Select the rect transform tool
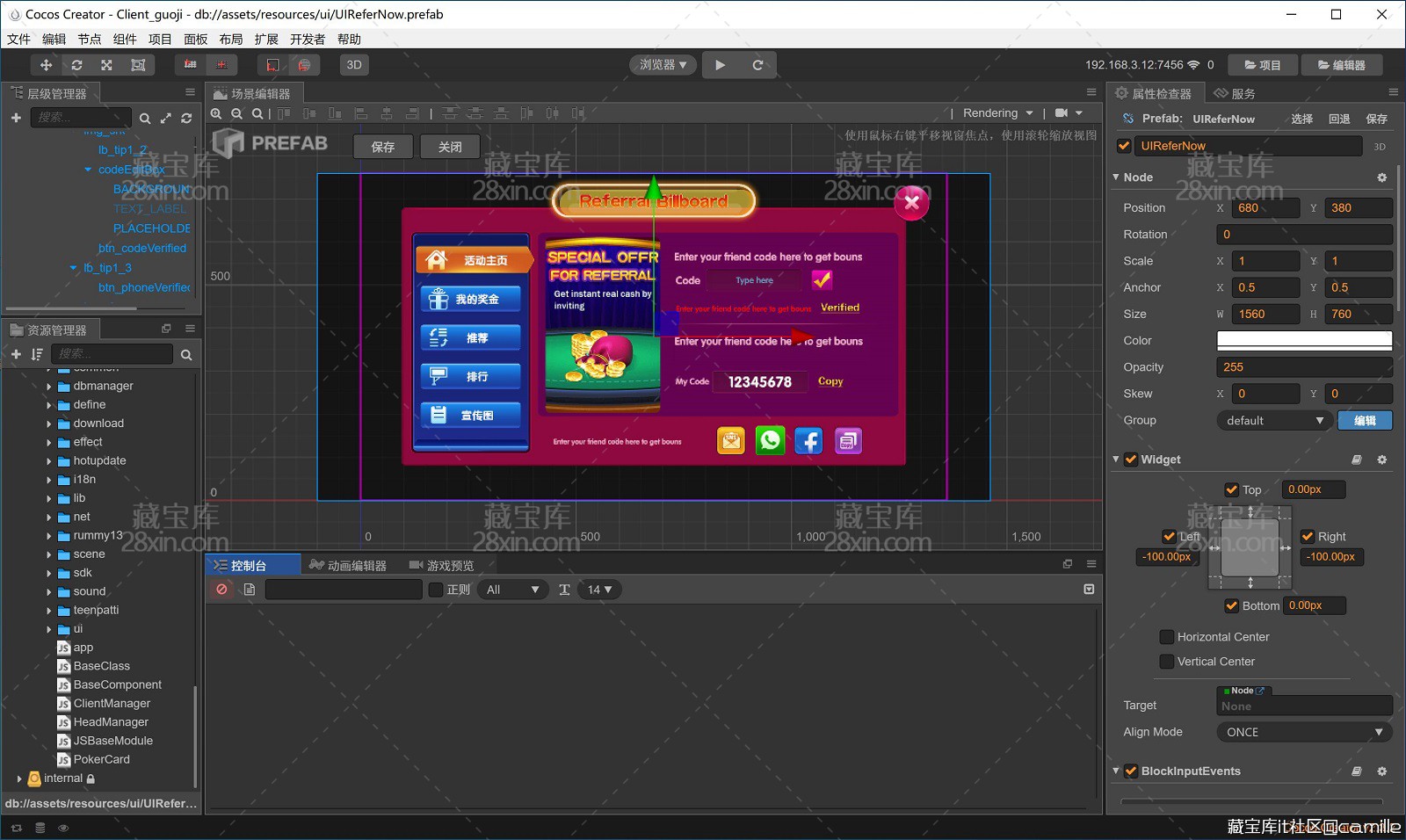 138,65
